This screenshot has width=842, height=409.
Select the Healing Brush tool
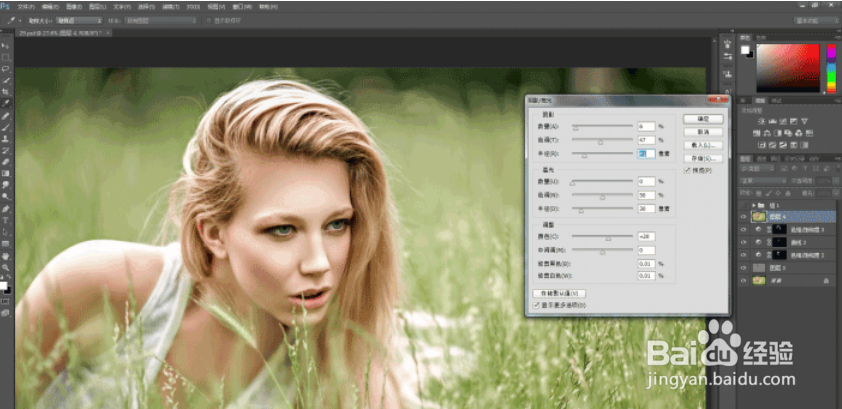[5, 116]
